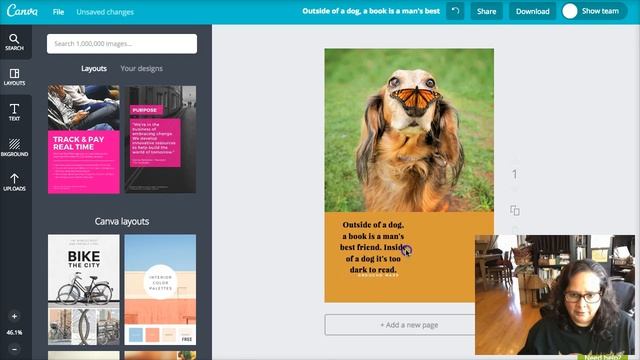Click page number 1 beside the canvas
Image resolution: width=640 pixels, height=360 pixels.
(515, 175)
